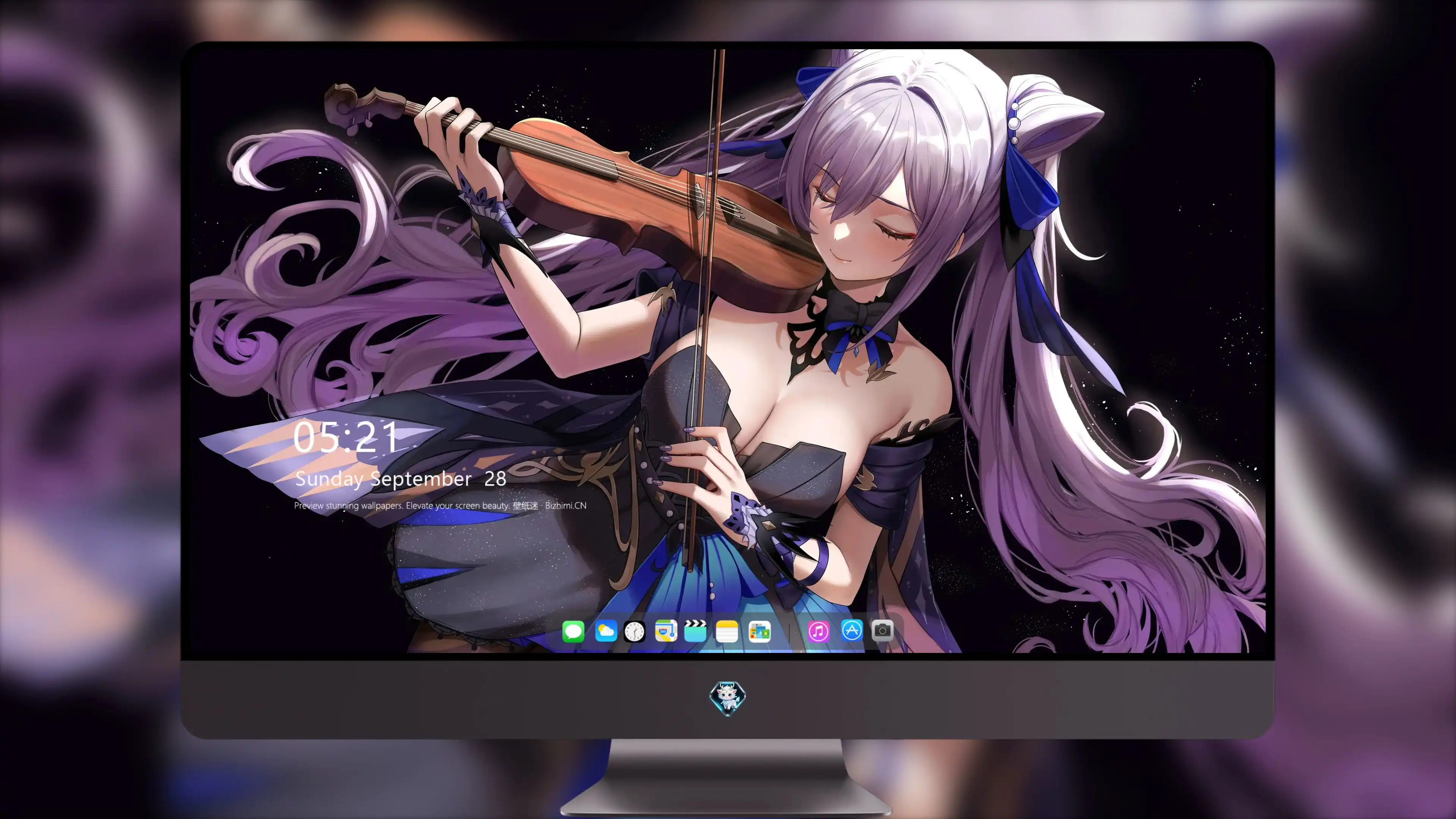Click the 05:21 clock display
The image size is (1456, 819).
(345, 437)
